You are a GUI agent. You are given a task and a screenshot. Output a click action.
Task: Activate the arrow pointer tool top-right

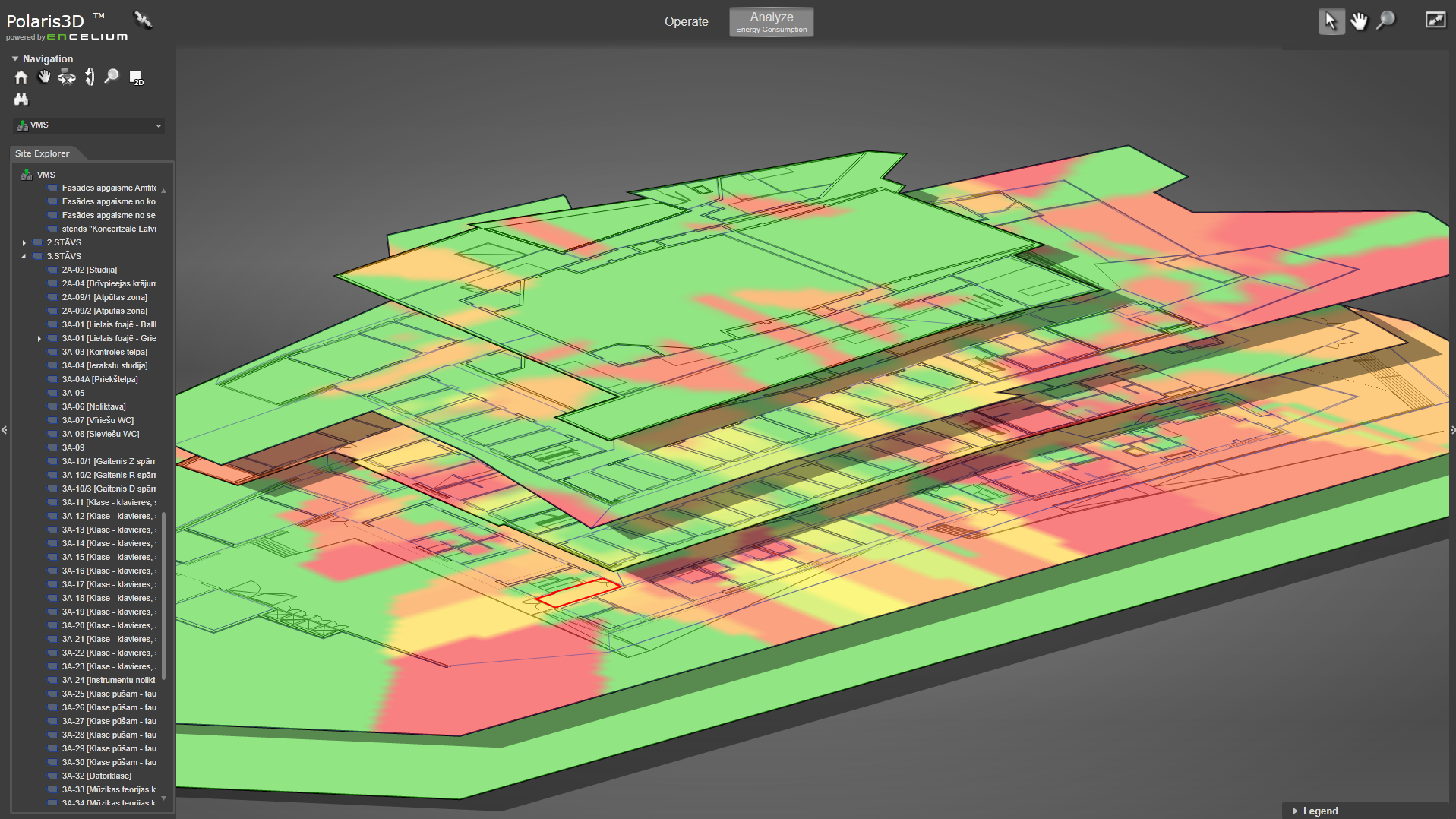pos(1331,21)
